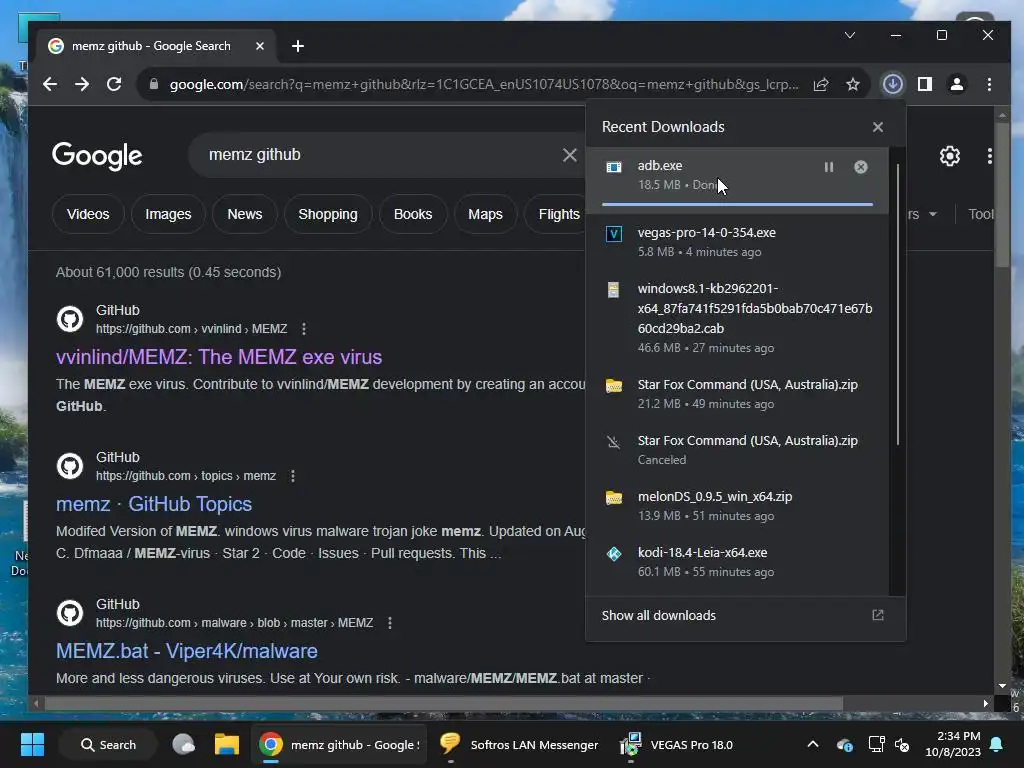Click the taskbar Search box

pyautogui.click(x=108, y=744)
